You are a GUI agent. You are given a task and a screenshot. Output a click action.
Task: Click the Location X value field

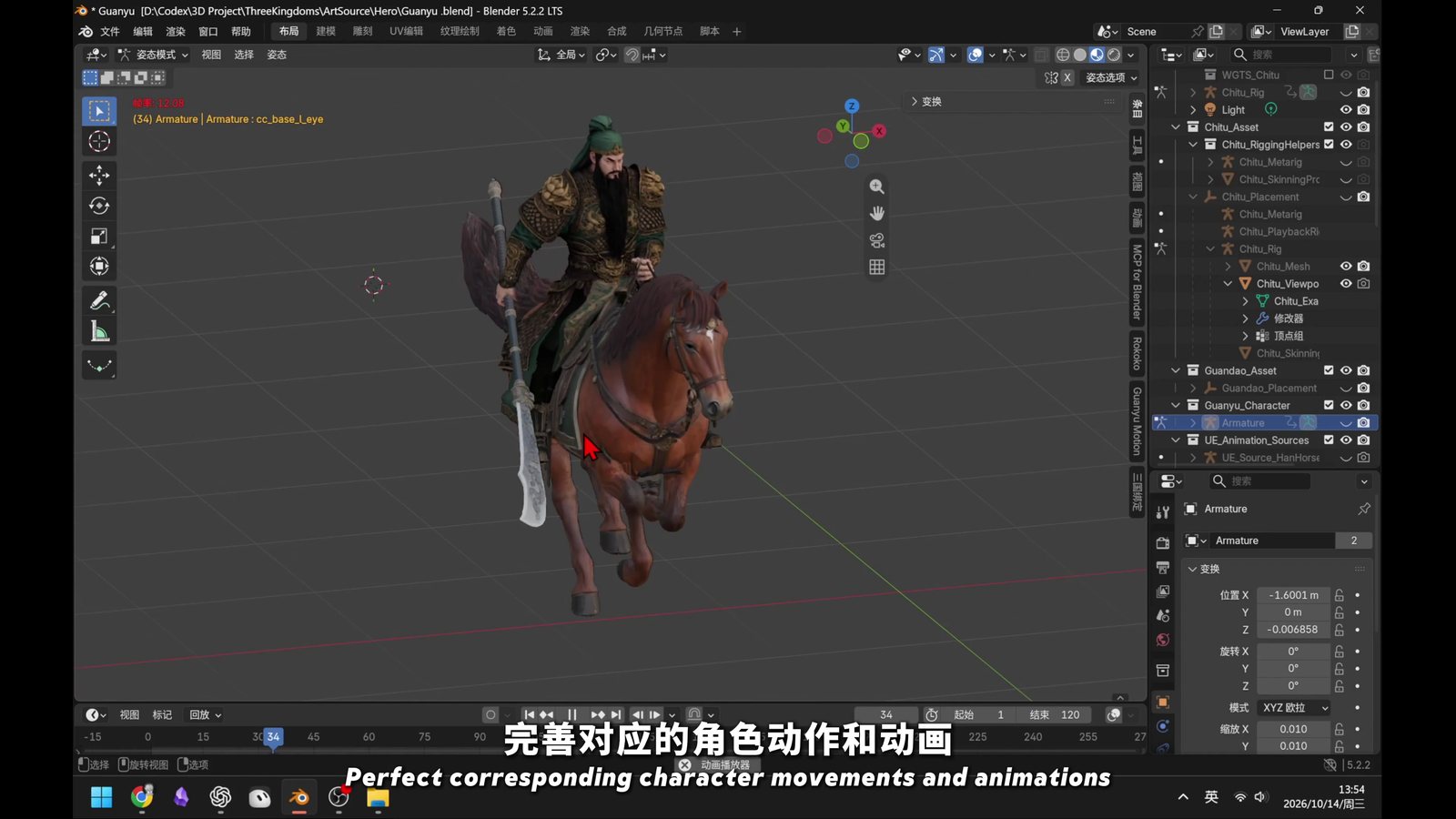click(x=1293, y=595)
